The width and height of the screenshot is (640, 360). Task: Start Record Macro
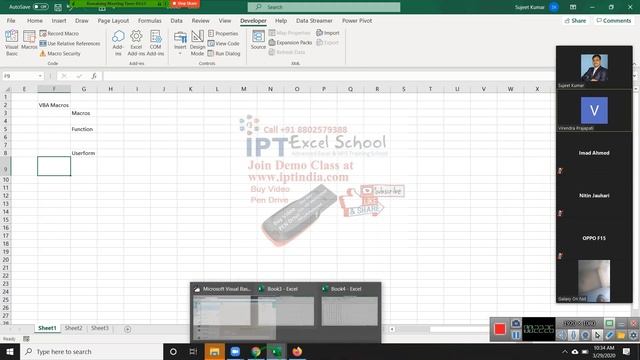tap(59, 33)
